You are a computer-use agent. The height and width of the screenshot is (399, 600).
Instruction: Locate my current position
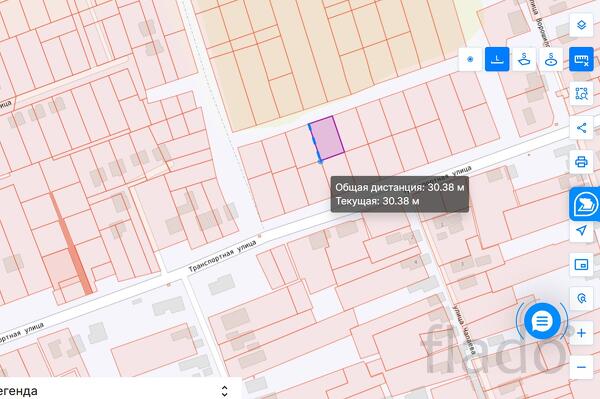point(581,230)
